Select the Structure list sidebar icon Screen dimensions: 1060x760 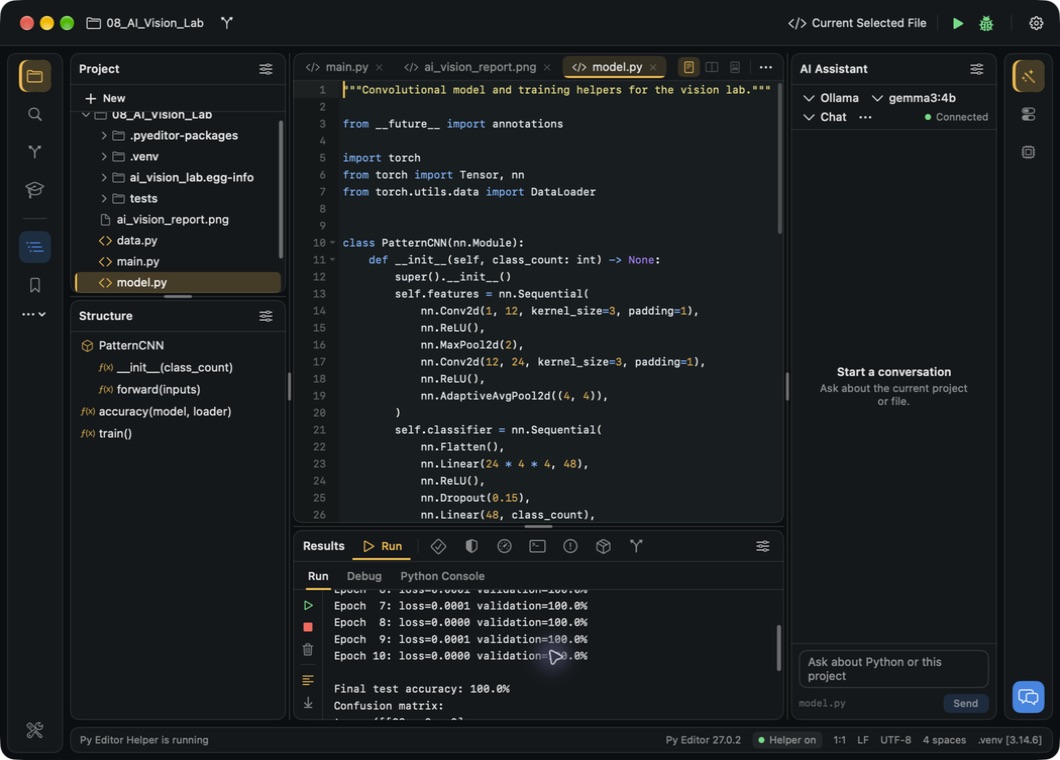(34, 247)
